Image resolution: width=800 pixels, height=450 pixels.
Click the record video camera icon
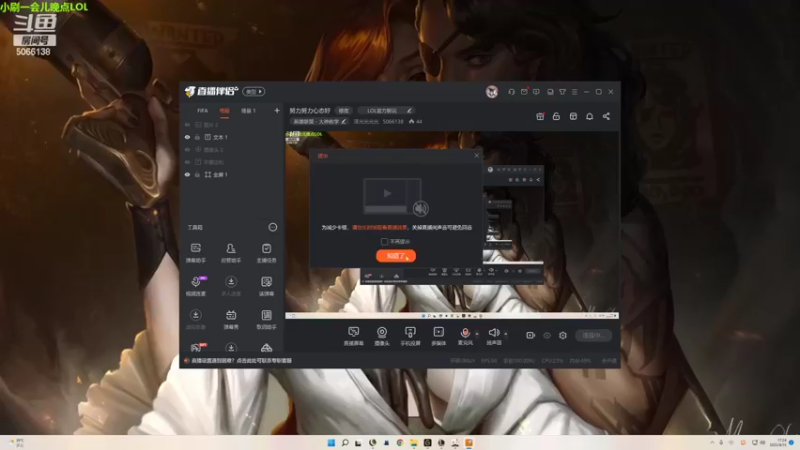click(x=531, y=335)
